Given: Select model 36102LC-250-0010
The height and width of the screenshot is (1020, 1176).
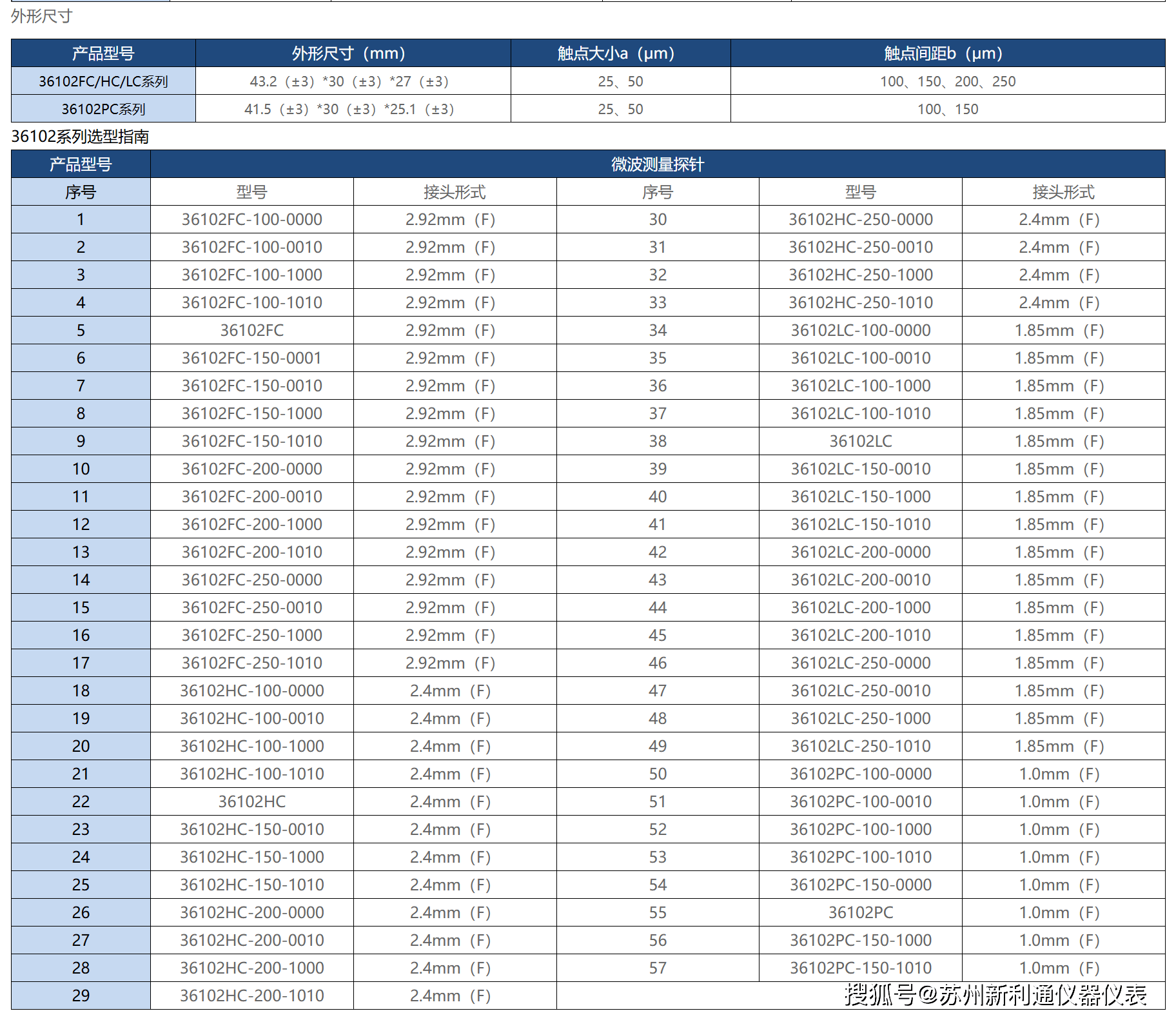Looking at the screenshot, I should coord(861,691).
